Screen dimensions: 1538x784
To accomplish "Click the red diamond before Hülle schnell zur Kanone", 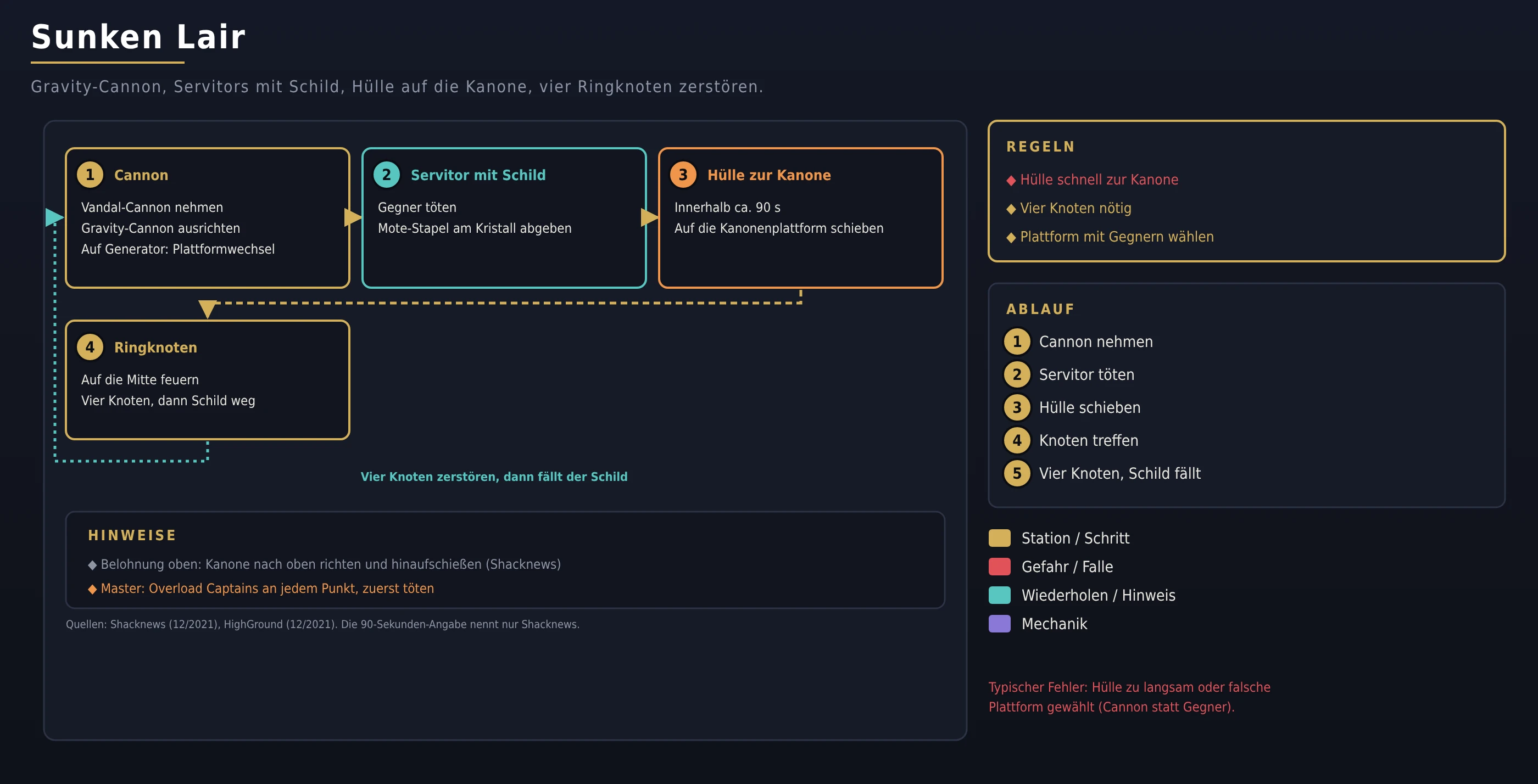I will (x=1011, y=180).
